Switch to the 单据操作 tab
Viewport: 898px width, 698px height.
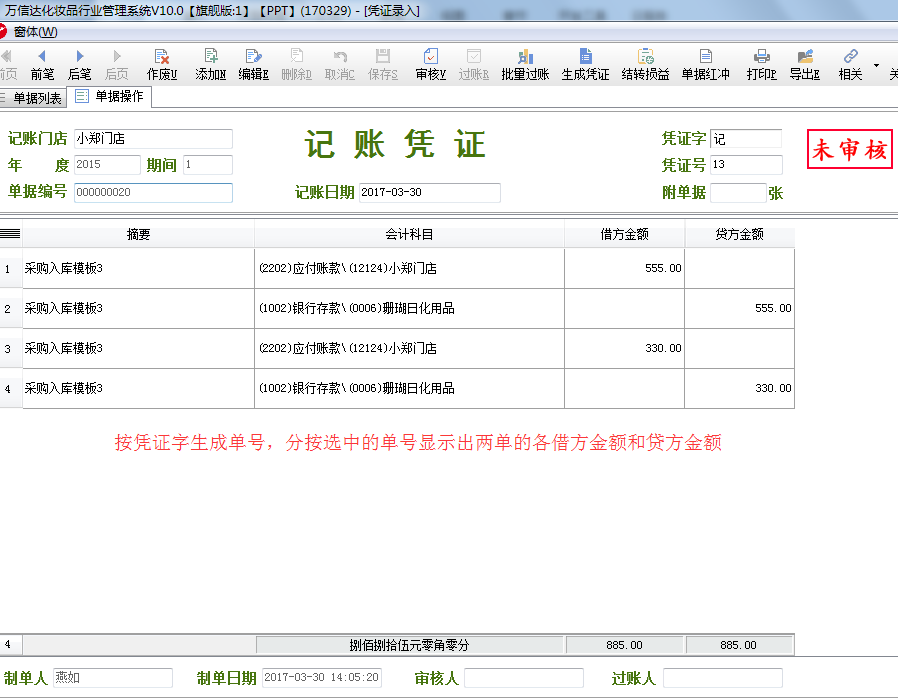(109, 96)
